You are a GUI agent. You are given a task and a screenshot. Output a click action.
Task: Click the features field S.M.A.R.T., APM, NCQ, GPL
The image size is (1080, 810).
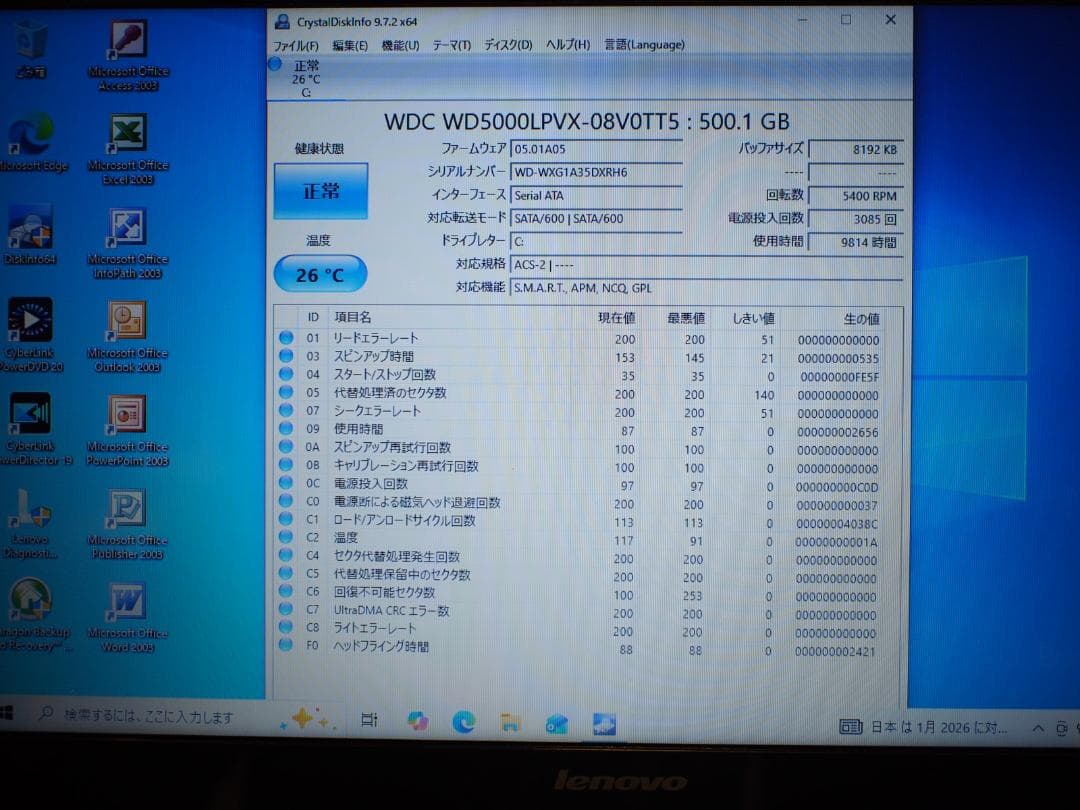tap(706, 288)
